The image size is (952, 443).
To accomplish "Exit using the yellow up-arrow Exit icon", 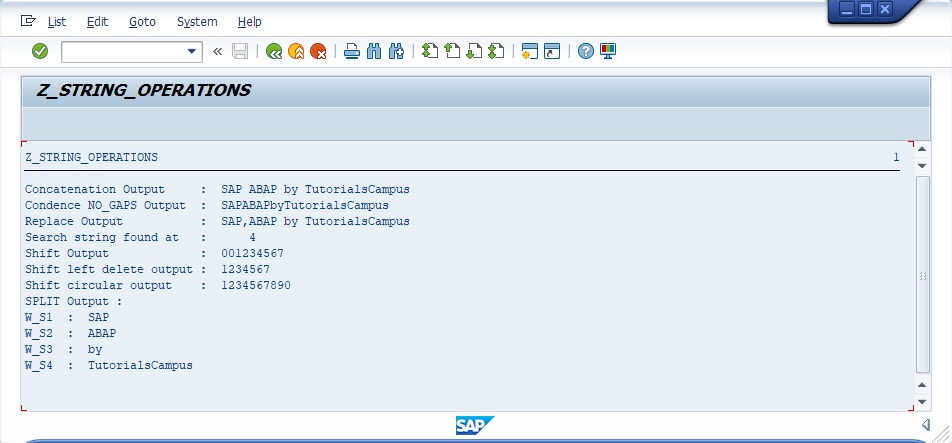I will (296, 51).
